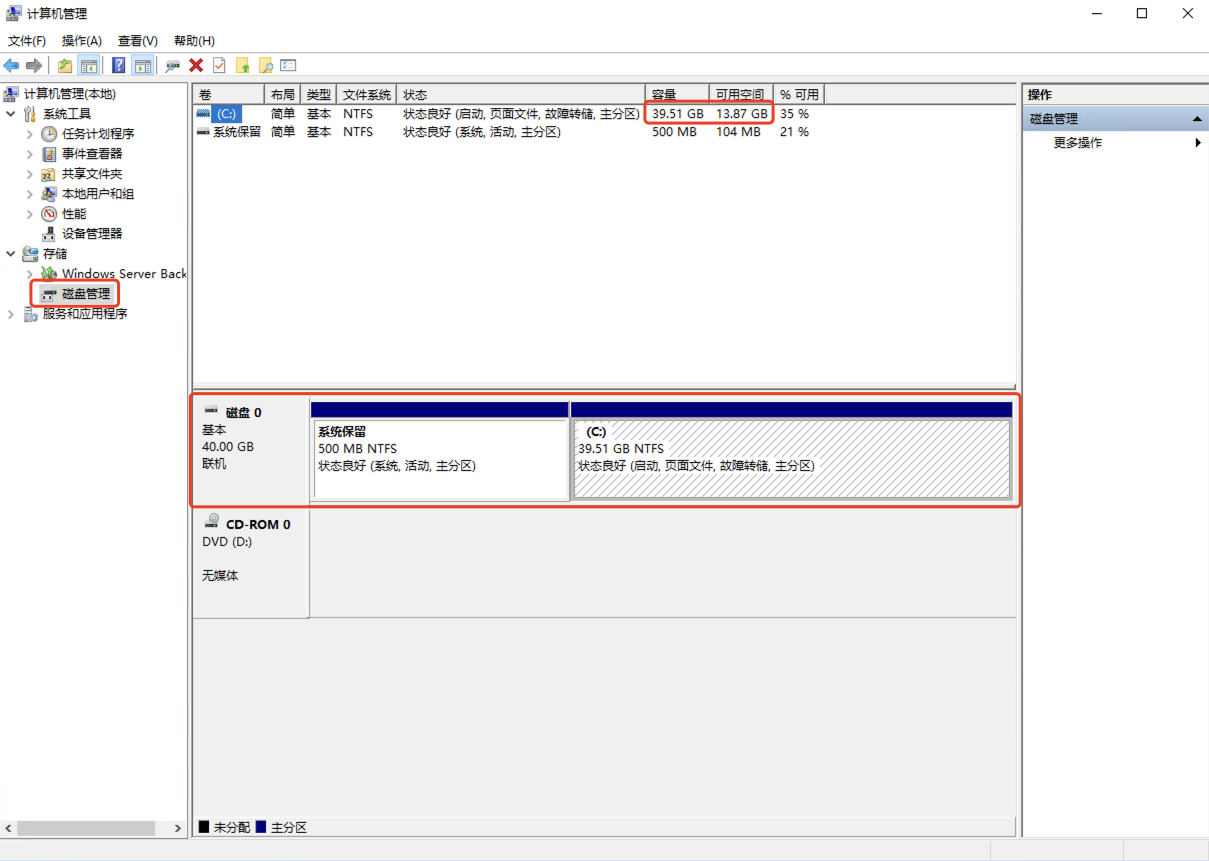Sort by the % 可用 column header
Screen dimensions: 1209x861
799,94
